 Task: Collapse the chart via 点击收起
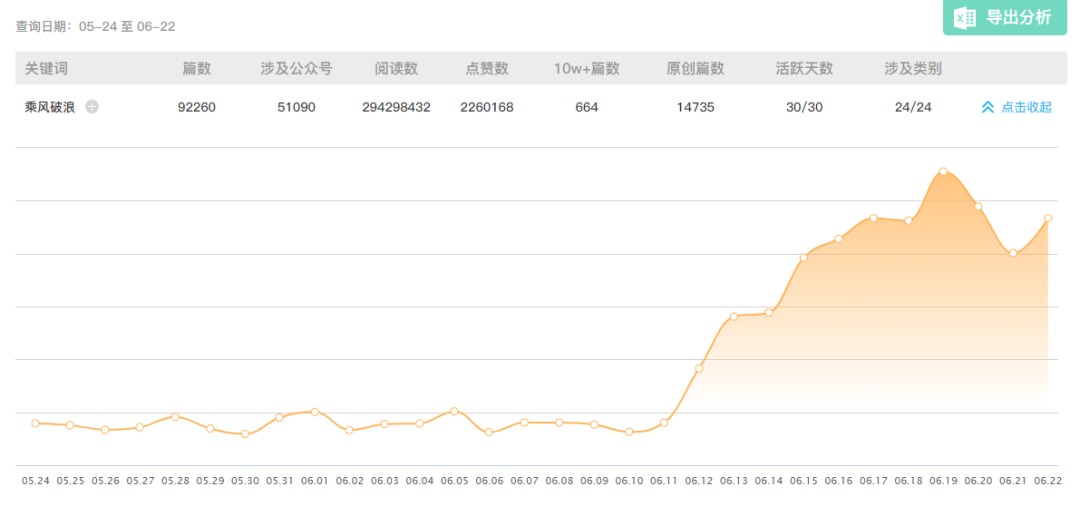(x=1026, y=107)
